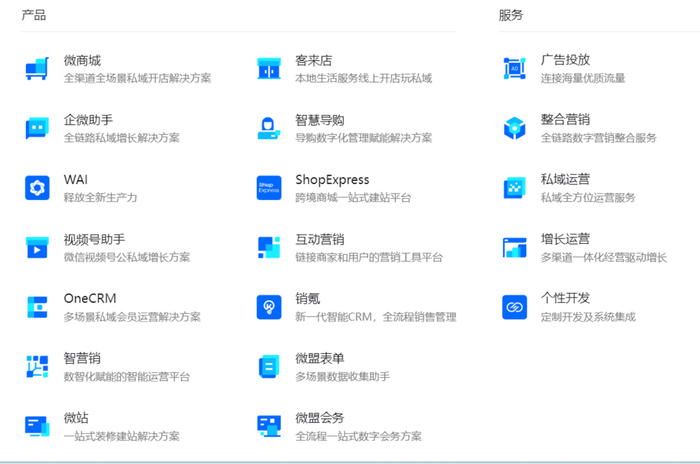Click the 微盟表单 form icon

pyautogui.click(x=269, y=367)
